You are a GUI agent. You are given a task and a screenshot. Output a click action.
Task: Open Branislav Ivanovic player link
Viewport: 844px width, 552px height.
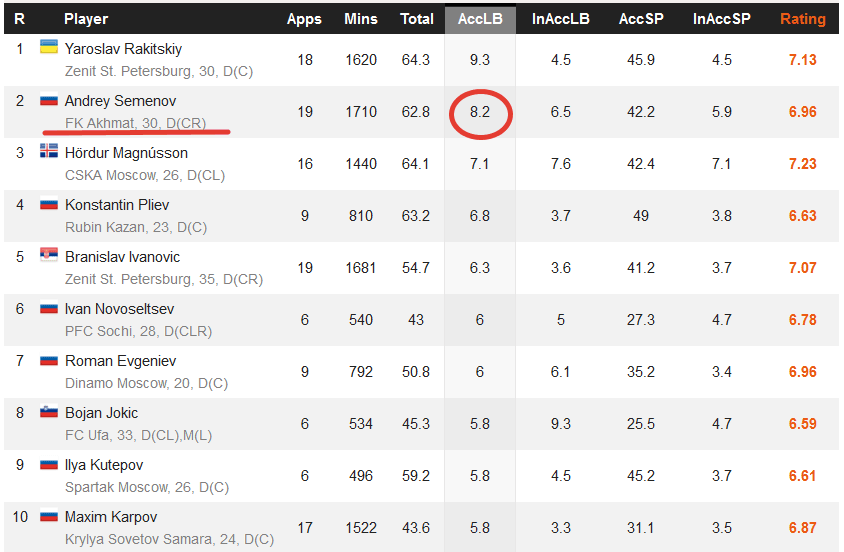(x=122, y=257)
